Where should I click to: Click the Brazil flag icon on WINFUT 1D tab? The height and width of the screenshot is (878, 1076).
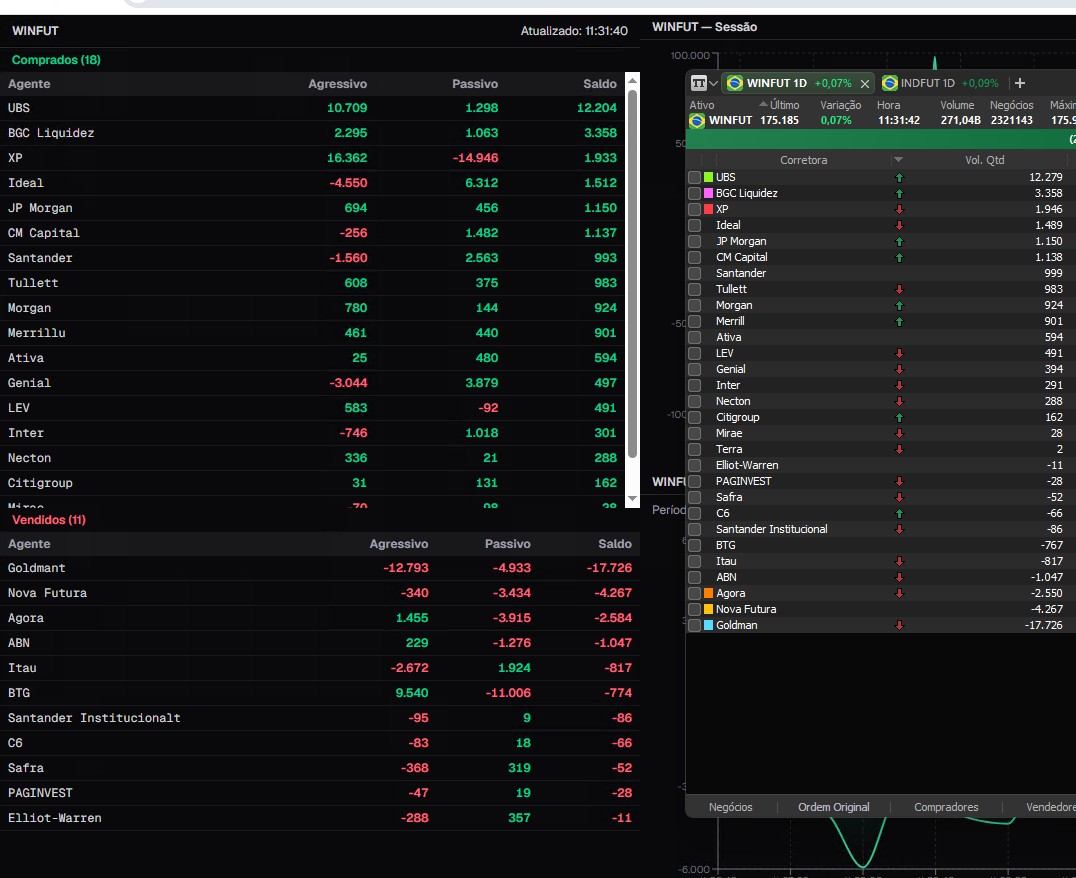coord(735,83)
